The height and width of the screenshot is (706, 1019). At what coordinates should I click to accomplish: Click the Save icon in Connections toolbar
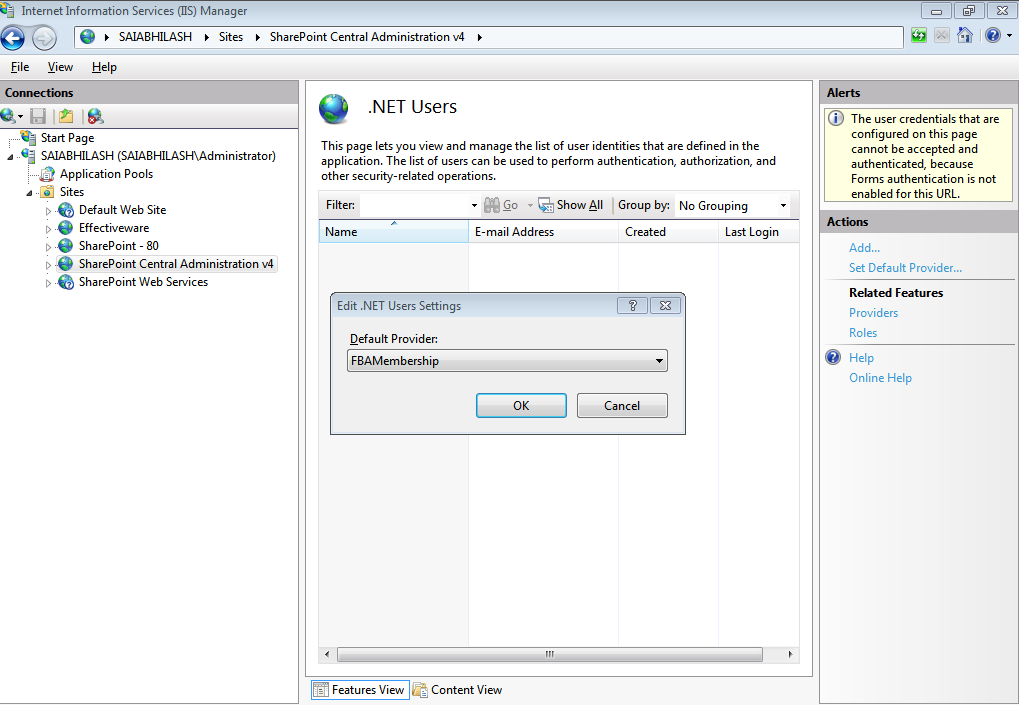point(38,116)
